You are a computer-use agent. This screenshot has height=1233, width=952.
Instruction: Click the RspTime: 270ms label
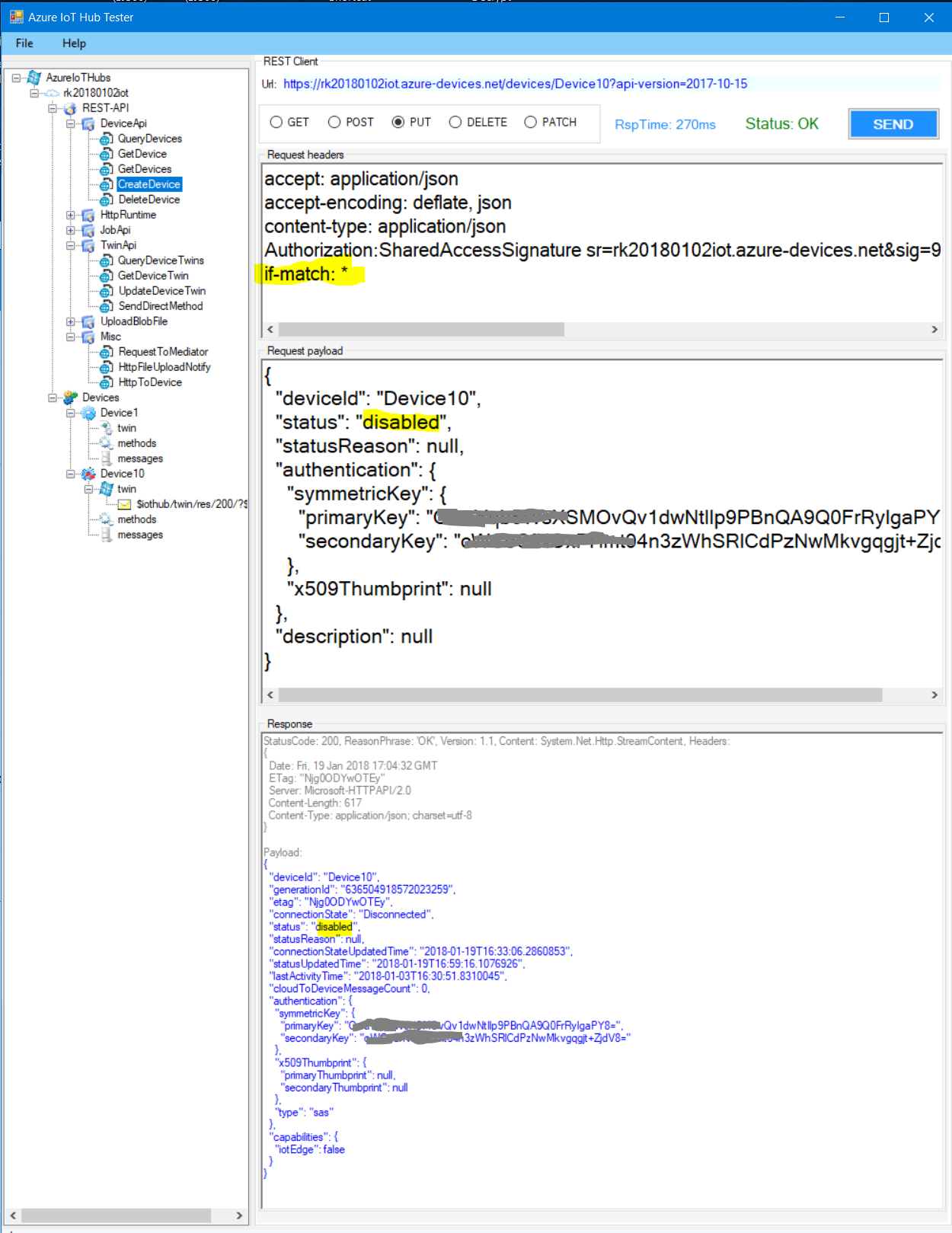coord(665,125)
